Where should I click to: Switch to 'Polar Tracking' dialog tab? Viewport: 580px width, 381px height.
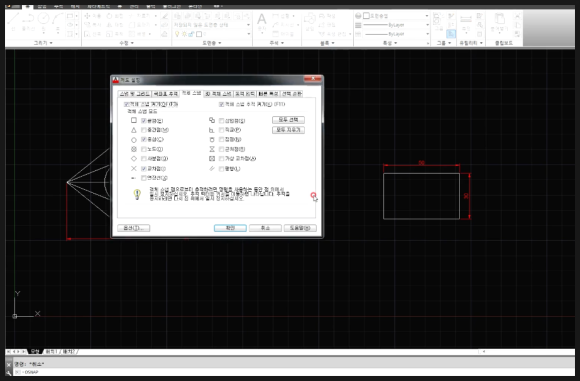166,94
